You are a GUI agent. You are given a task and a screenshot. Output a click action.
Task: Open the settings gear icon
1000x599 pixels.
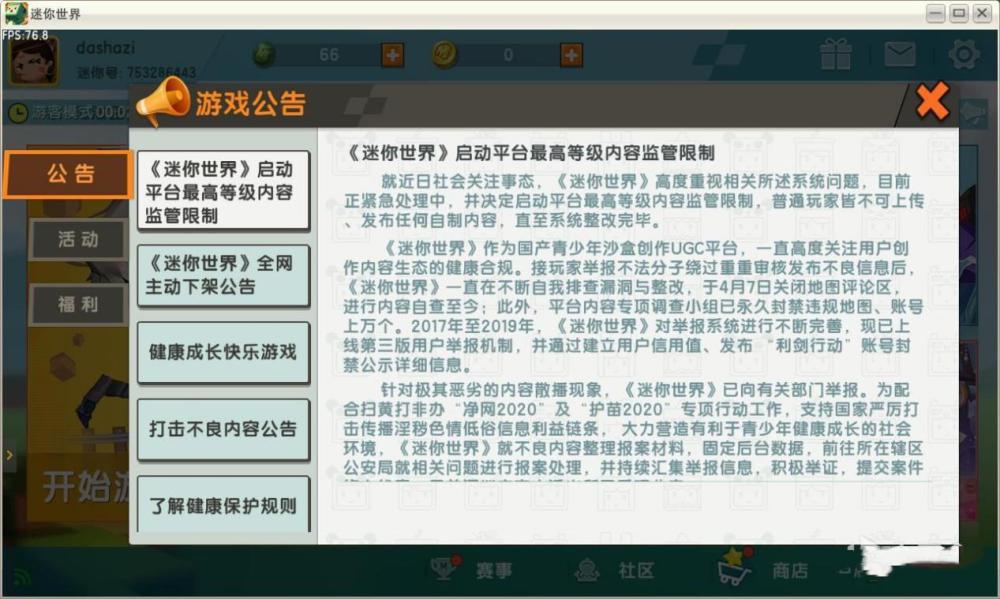[964, 54]
